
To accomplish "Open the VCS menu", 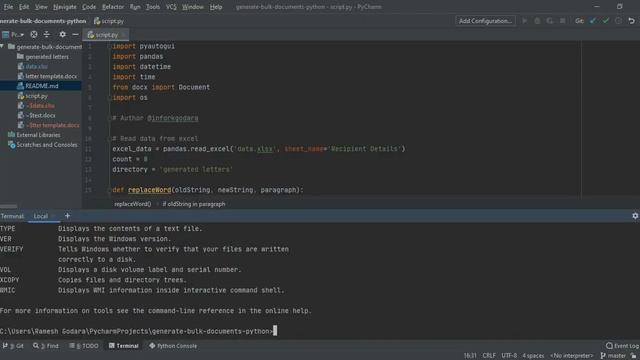I will pos(171,7).
